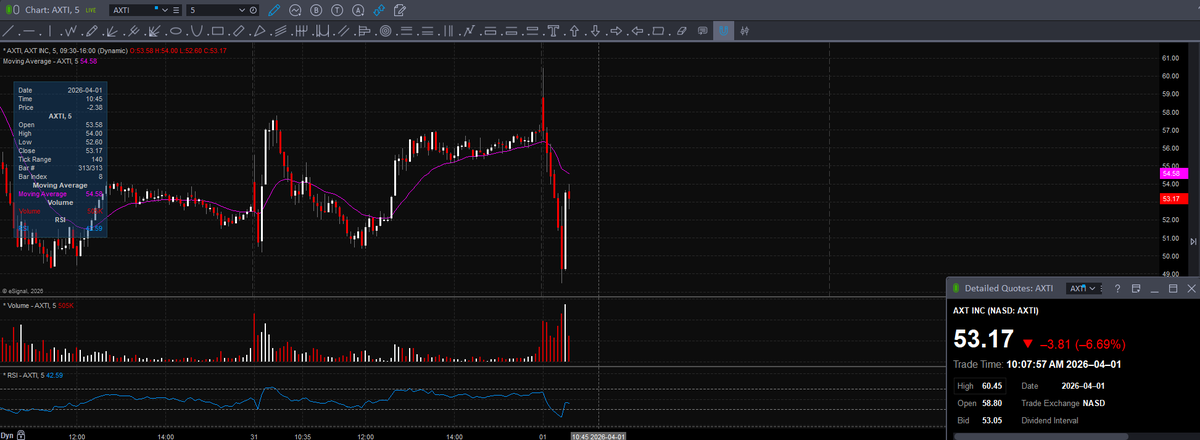Click the Volume study label
The image size is (1200, 440).
(x=38, y=304)
